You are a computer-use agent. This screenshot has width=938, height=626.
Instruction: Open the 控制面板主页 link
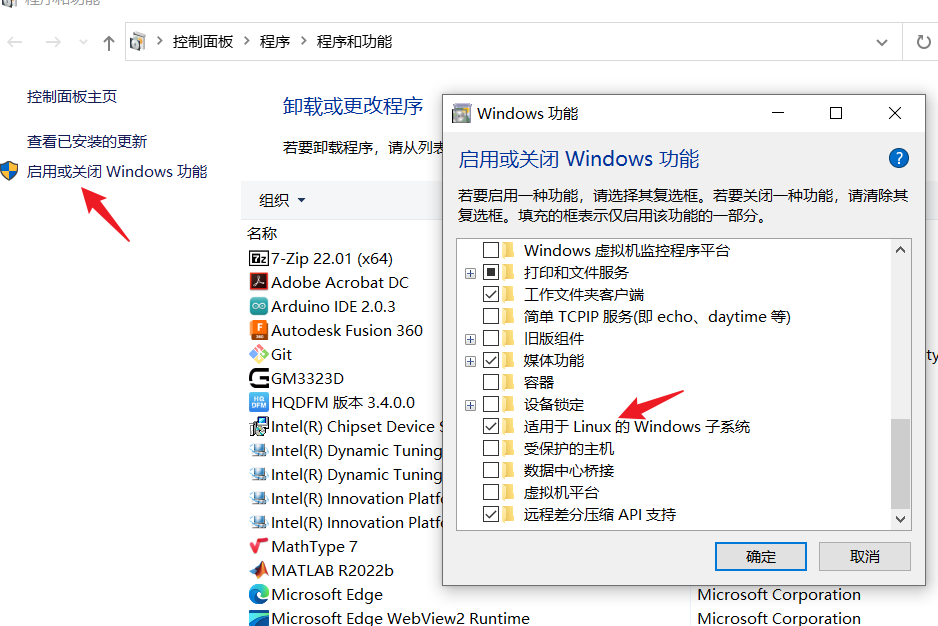72,96
